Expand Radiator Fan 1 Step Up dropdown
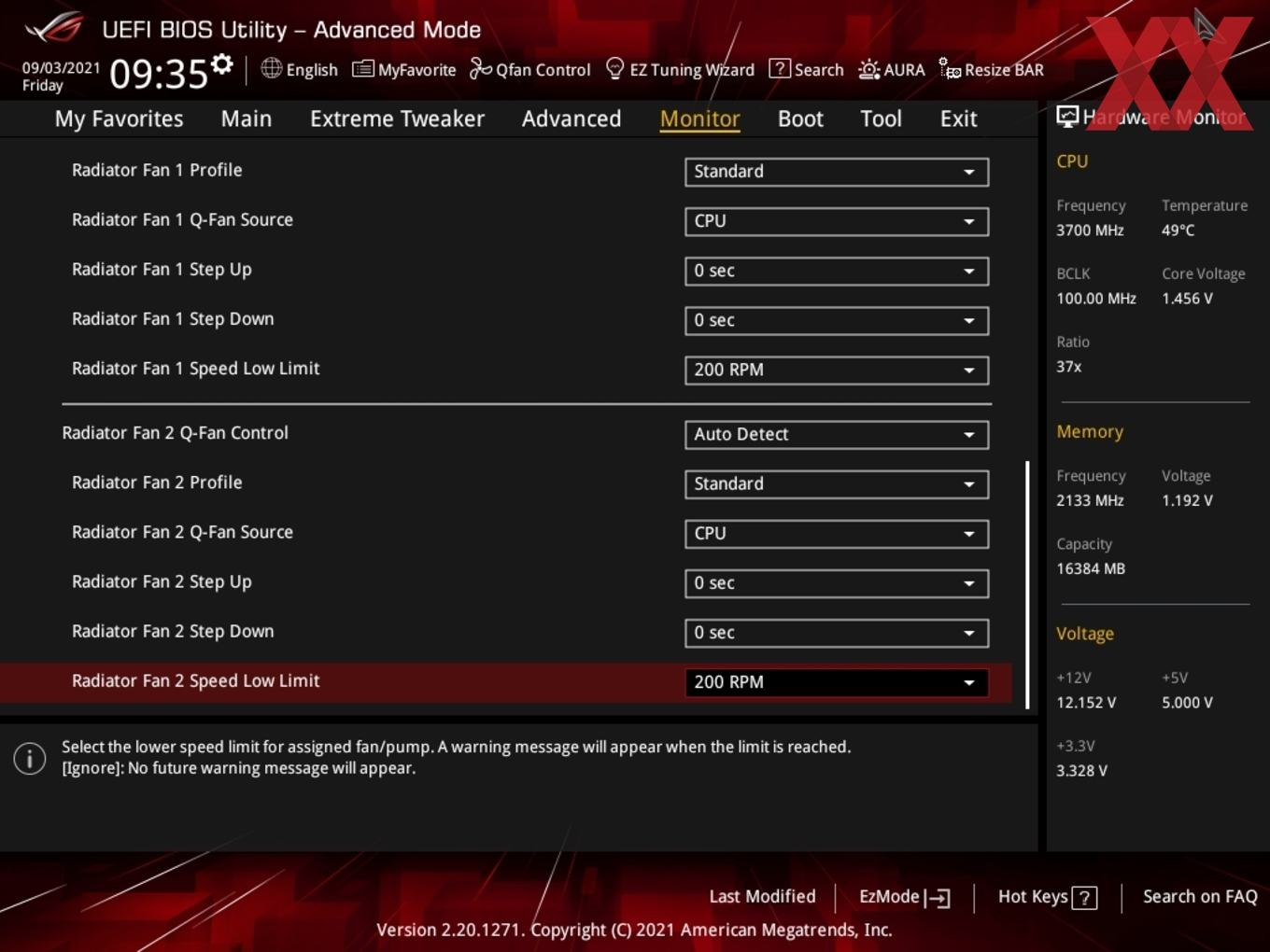Image resolution: width=1270 pixels, height=952 pixels. (837, 271)
